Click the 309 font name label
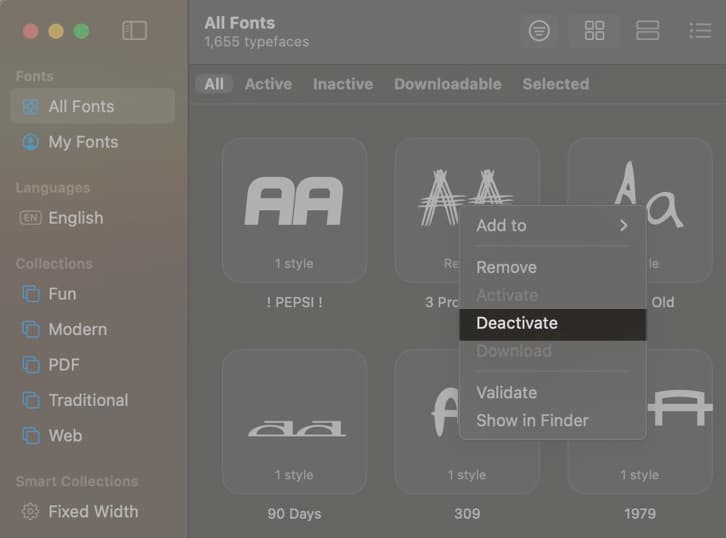 tap(467, 513)
